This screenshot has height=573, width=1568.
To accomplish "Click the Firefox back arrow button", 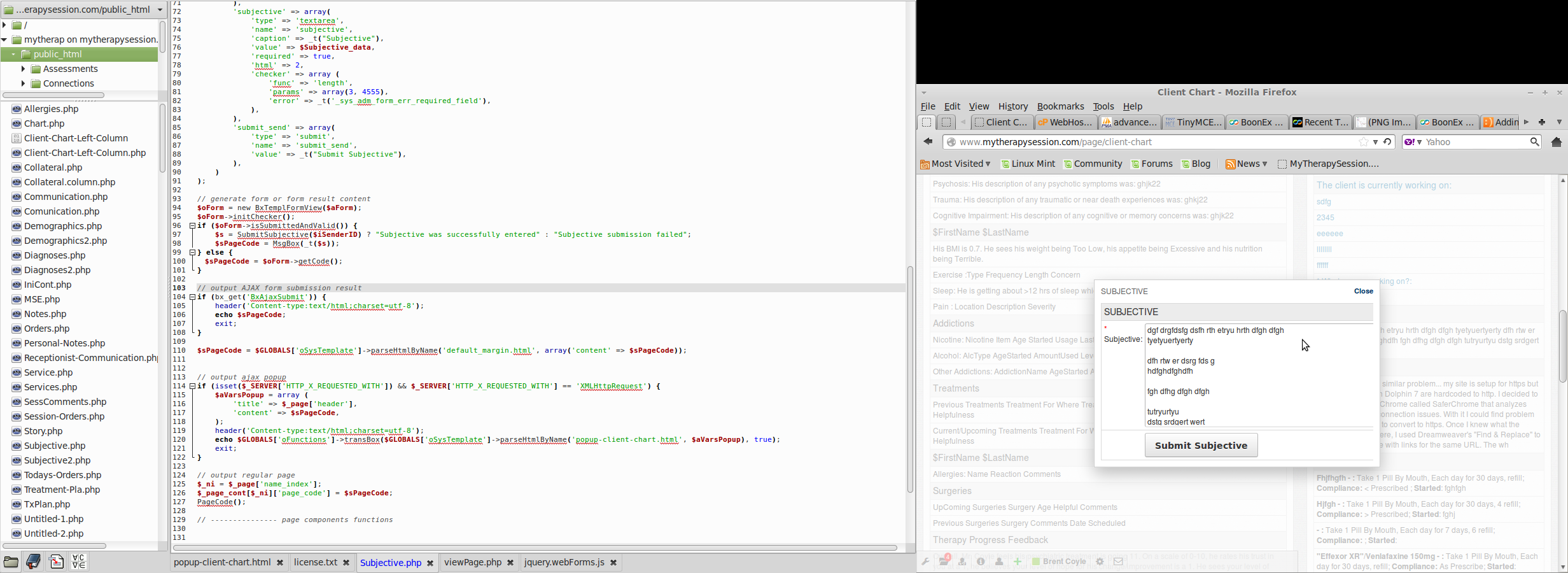I will coord(928,142).
